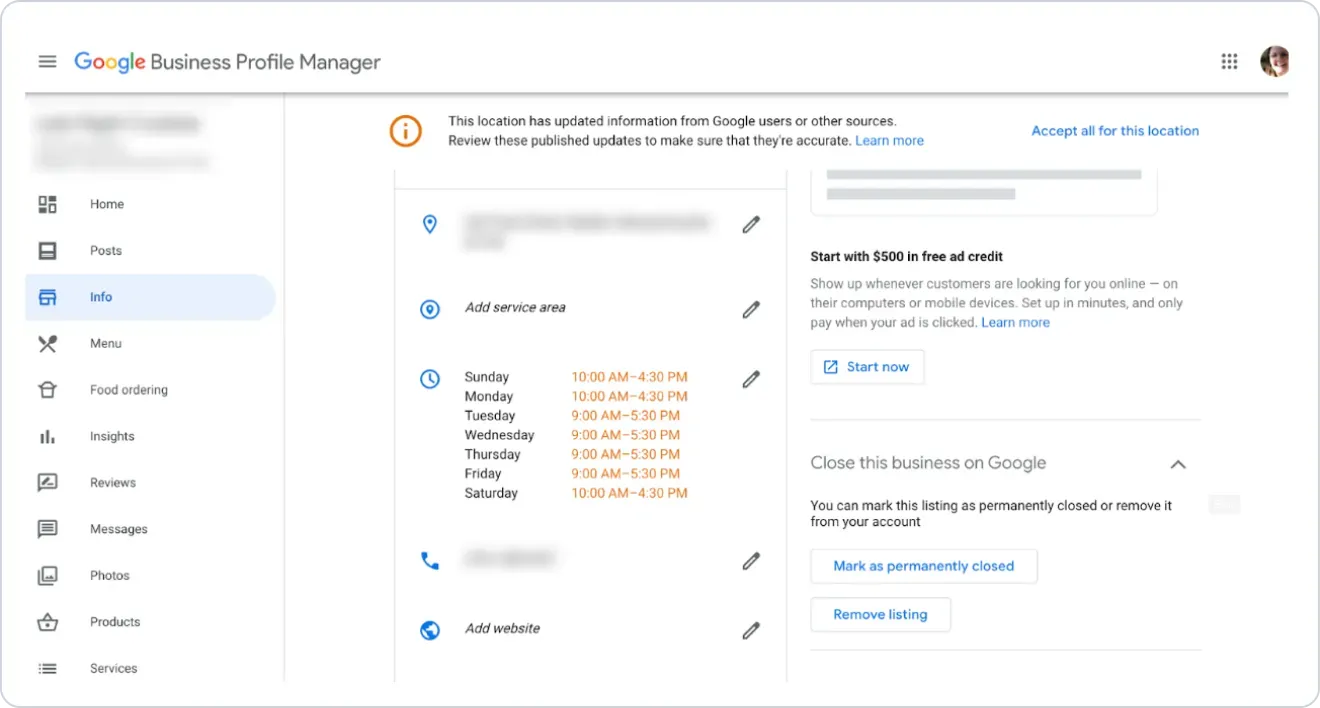Click the Reviews icon in sidebar
This screenshot has width=1320, height=708.
[47, 483]
